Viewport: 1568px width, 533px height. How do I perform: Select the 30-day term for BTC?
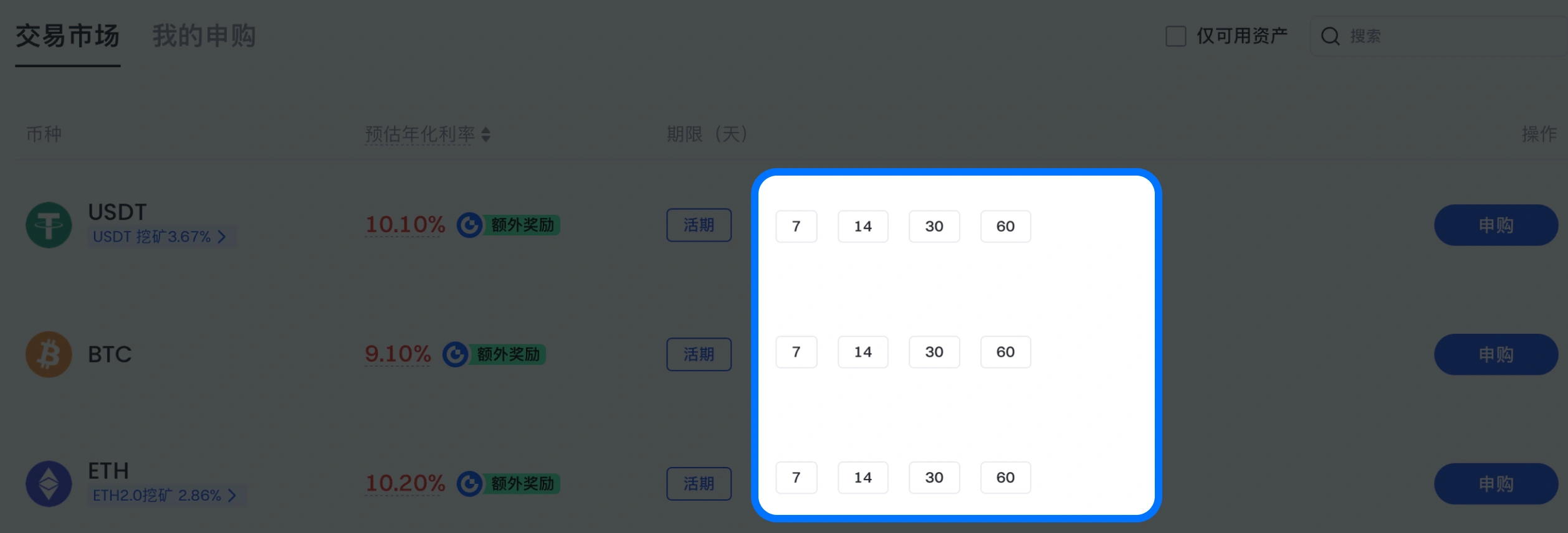934,352
